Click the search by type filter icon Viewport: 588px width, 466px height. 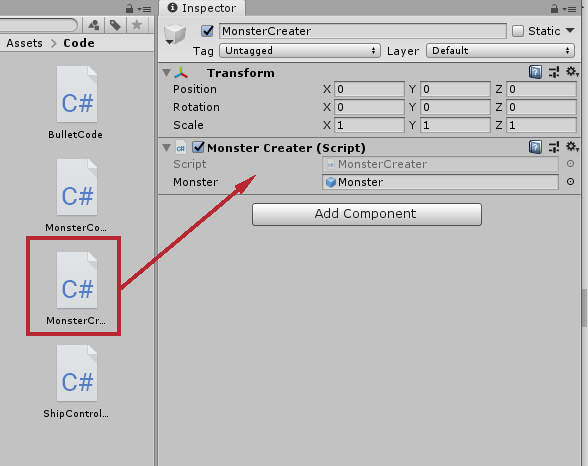click(94, 25)
